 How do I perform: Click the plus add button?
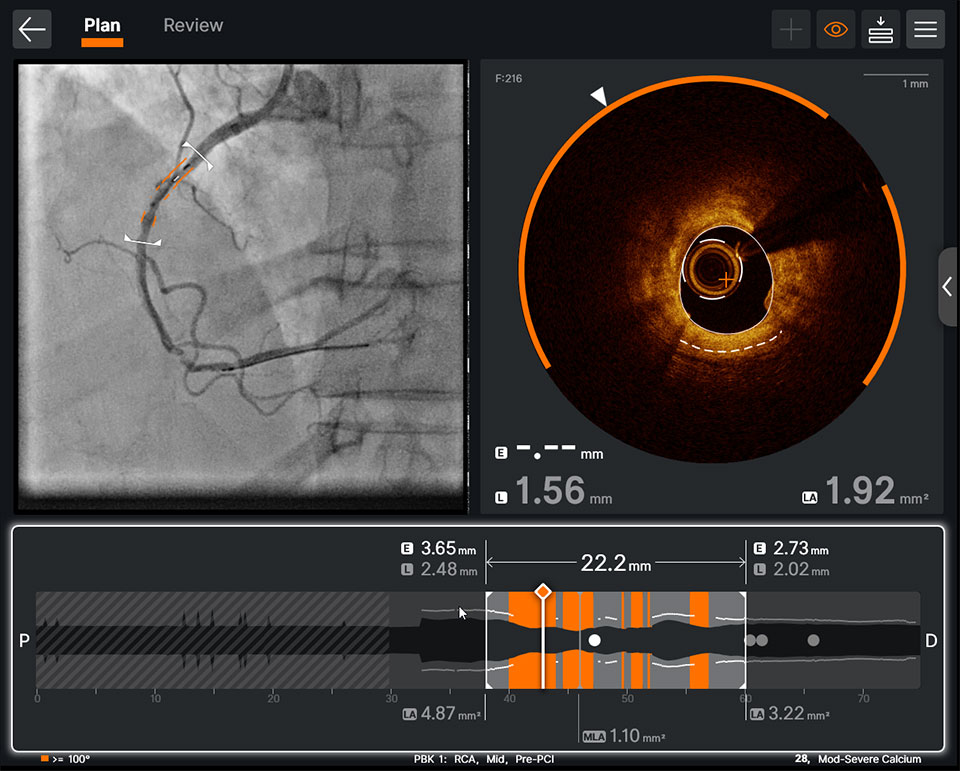point(791,29)
